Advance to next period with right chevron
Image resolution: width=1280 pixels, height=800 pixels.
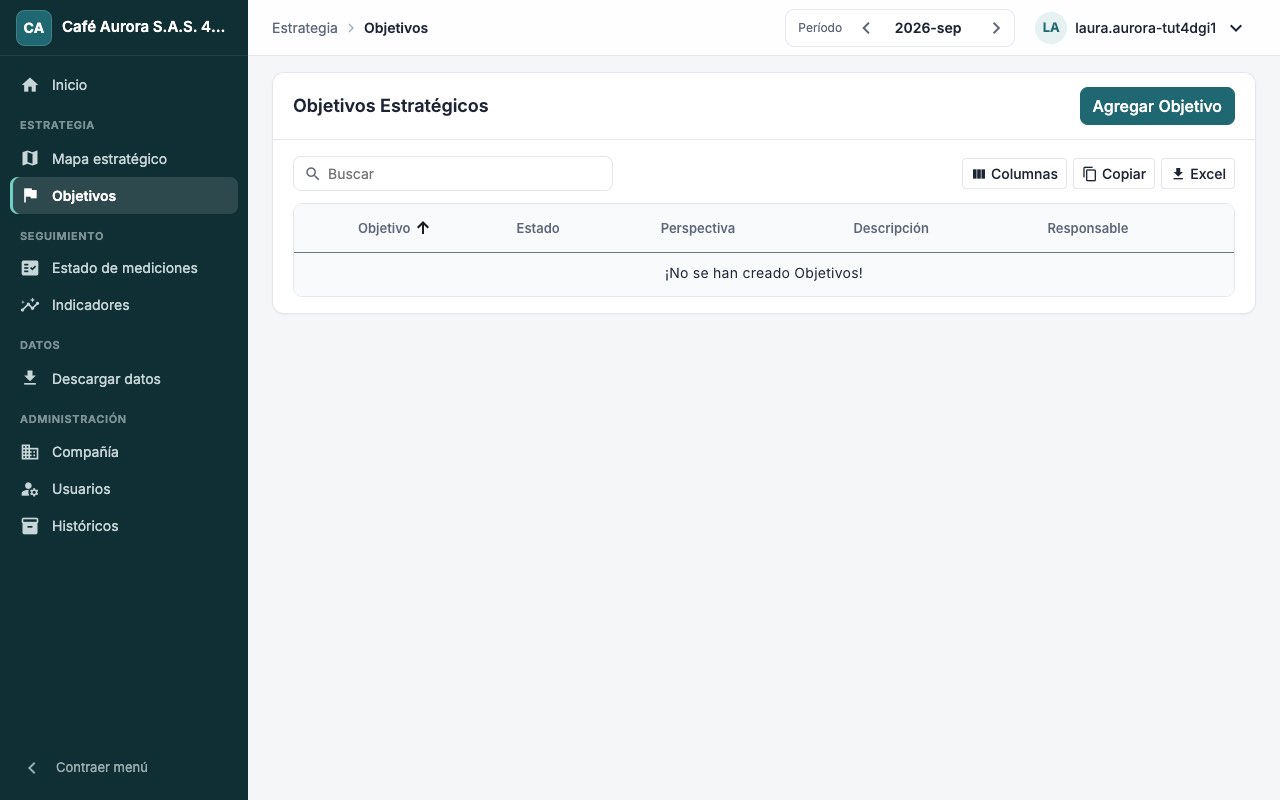(x=996, y=28)
